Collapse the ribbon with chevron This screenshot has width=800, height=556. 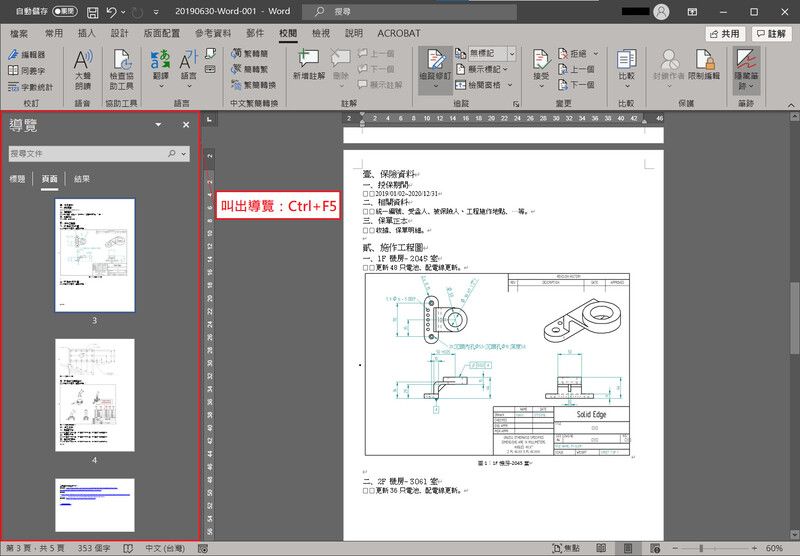791,105
